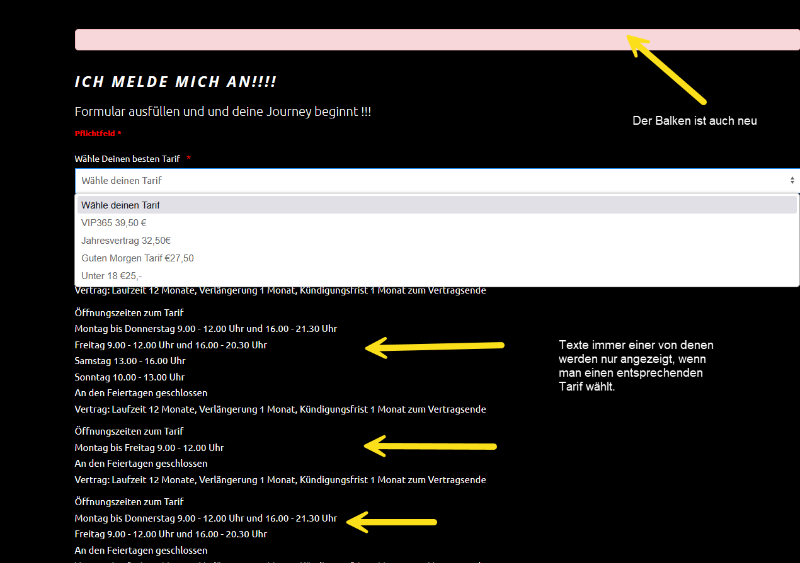Click the 'ICH MELDE MICH AN!!!!' heading

[x=176, y=82]
